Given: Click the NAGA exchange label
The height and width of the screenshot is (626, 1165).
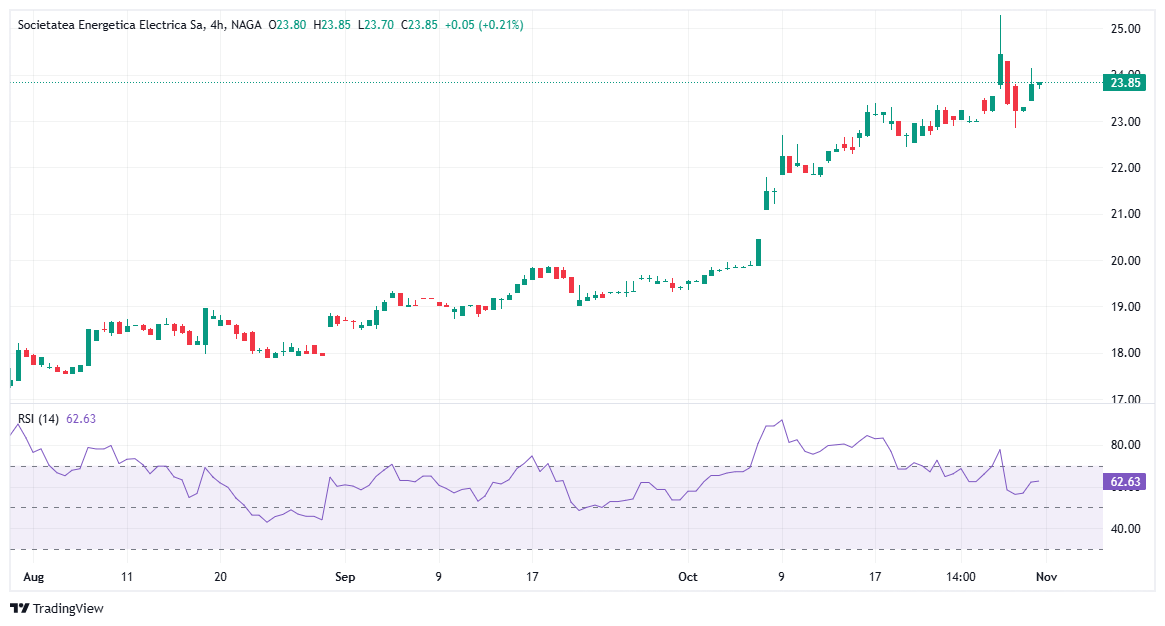Looking at the screenshot, I should click(x=247, y=25).
